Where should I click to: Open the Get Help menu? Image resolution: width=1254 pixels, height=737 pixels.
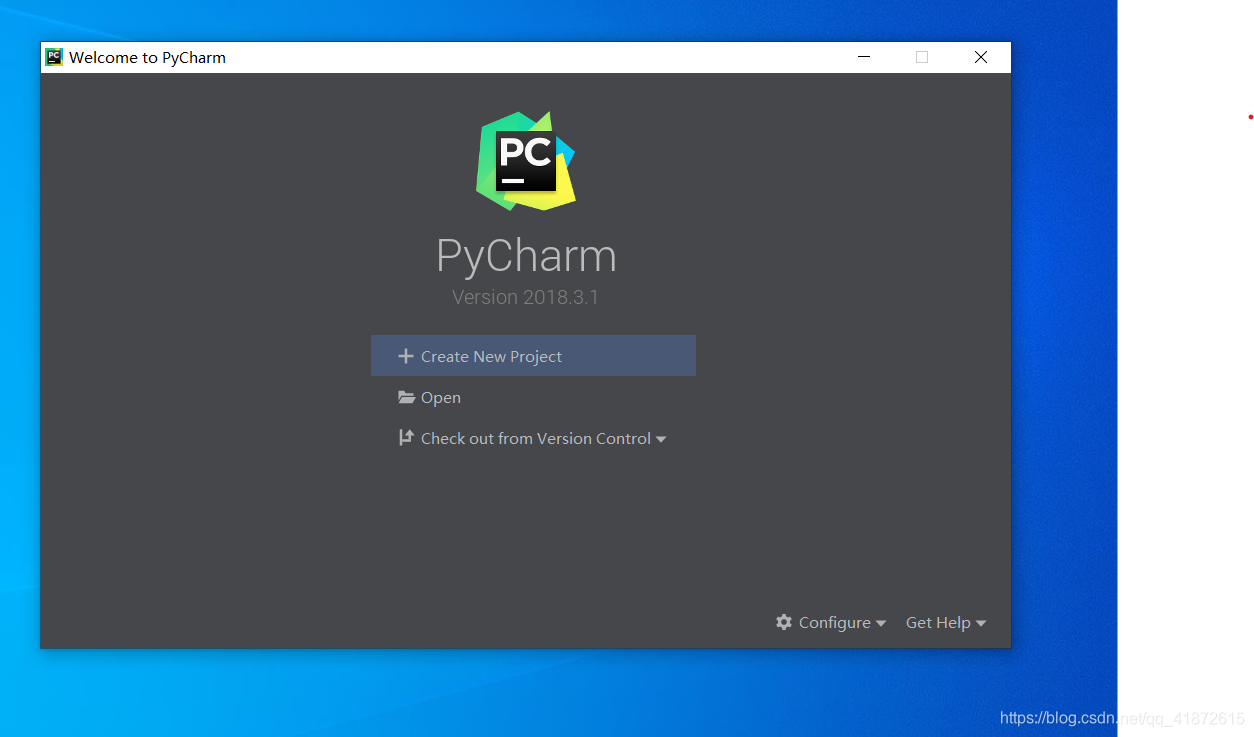946,622
